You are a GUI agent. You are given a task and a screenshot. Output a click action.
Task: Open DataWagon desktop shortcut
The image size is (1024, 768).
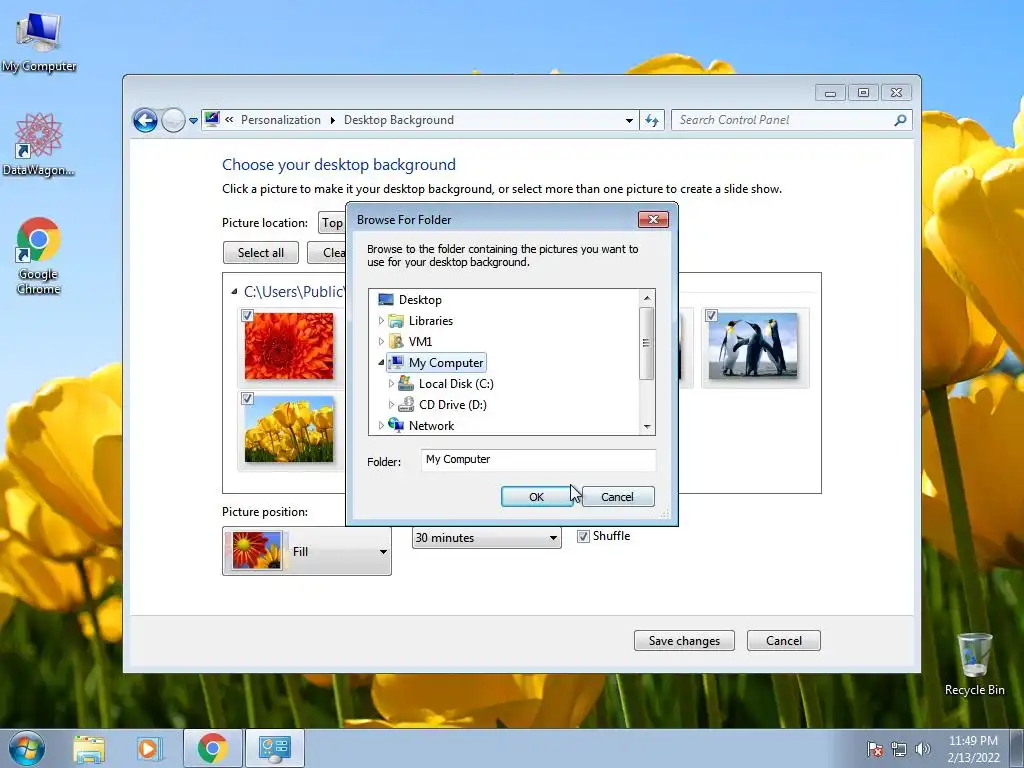(39, 145)
